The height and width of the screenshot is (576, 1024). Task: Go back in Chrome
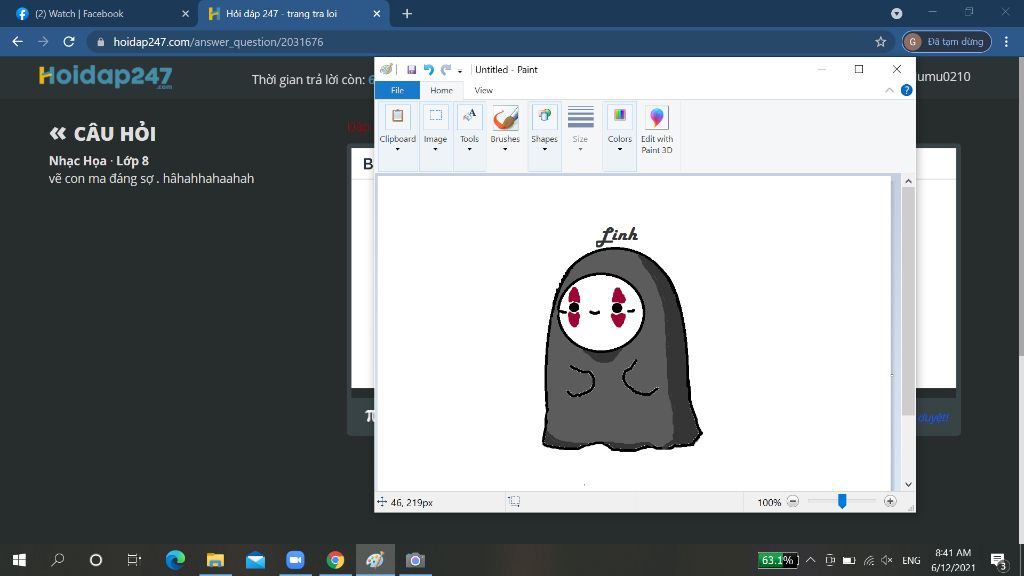click(18, 42)
